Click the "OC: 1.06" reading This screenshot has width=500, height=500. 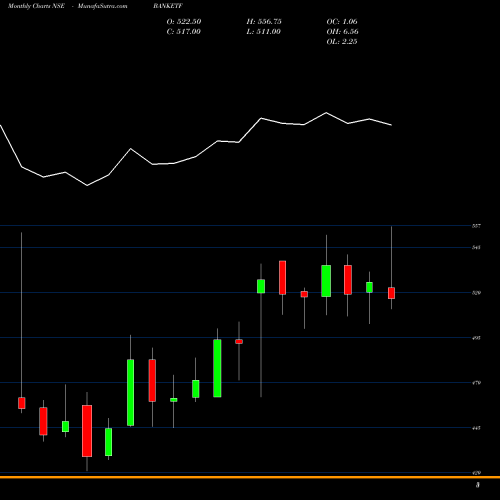tap(342, 21)
